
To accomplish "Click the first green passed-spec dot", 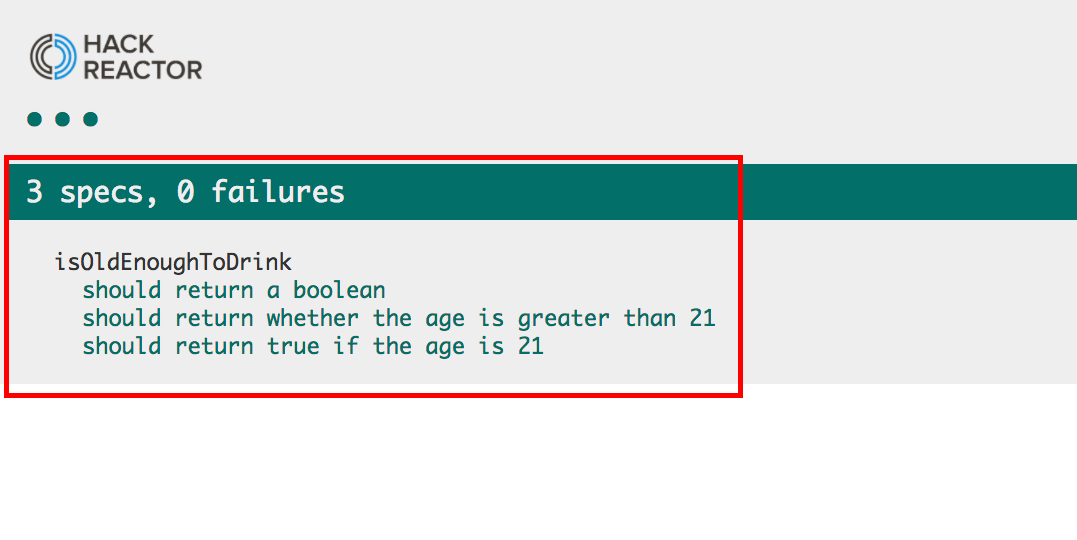I will coord(34,120).
